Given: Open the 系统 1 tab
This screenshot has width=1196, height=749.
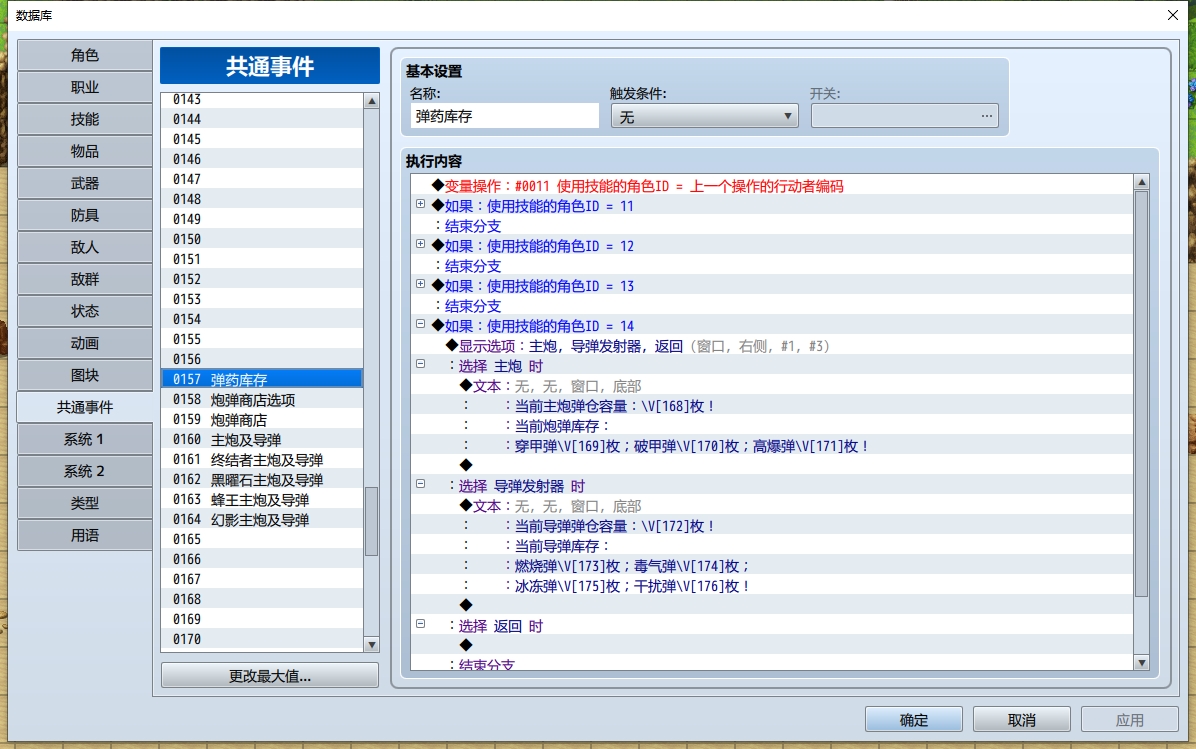Looking at the screenshot, I should point(85,440).
